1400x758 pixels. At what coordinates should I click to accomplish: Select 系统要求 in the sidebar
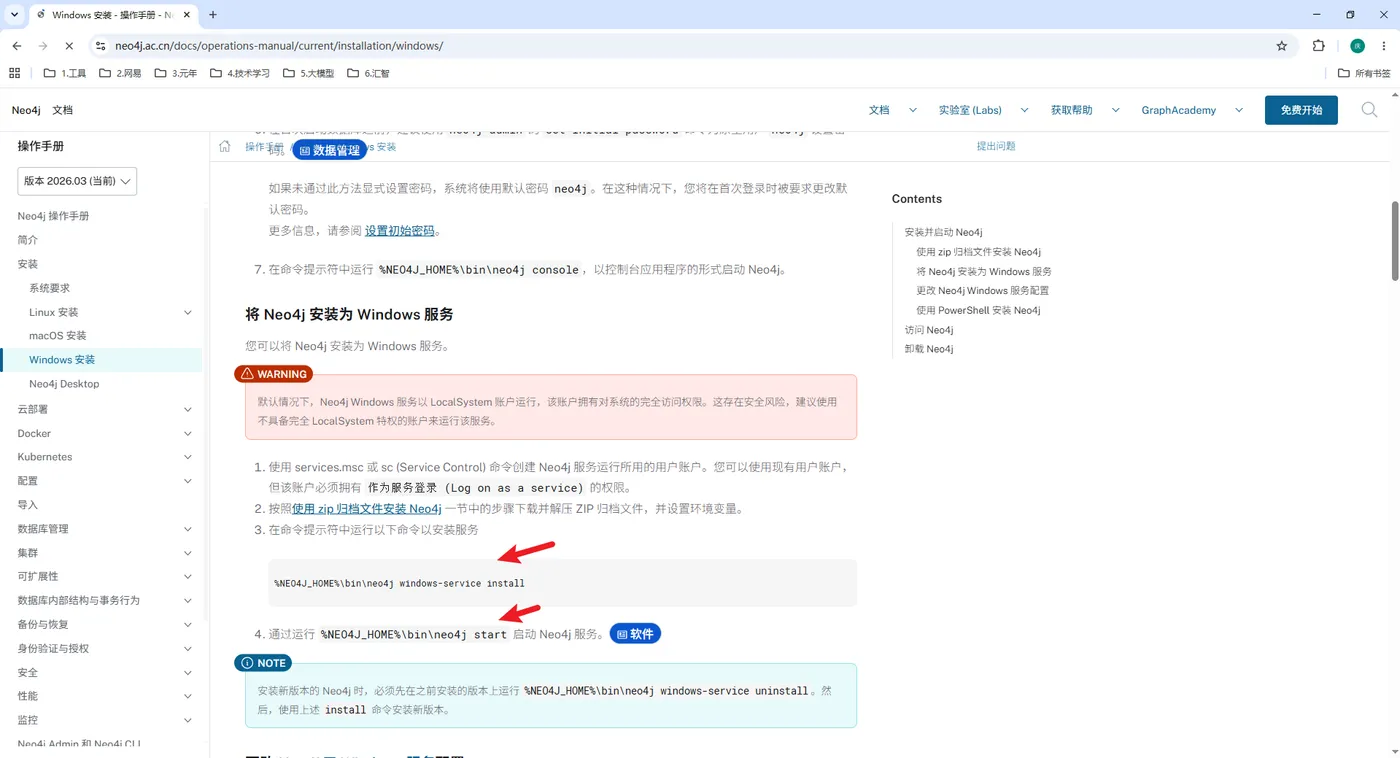coord(50,288)
